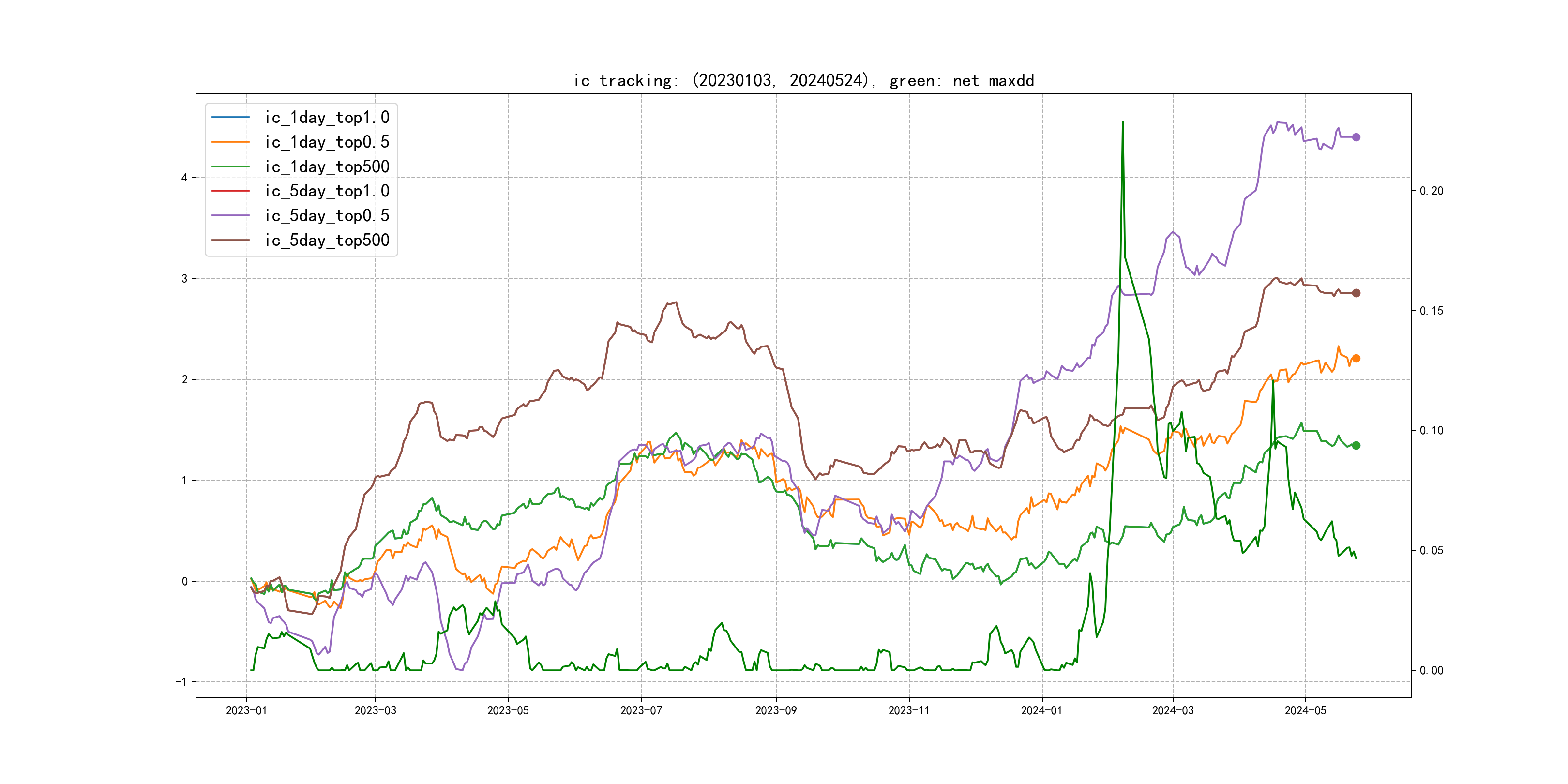Screen dimensions: 1568x784
Task: Click the 2023-07 x-axis tick label
Action: pos(641,710)
